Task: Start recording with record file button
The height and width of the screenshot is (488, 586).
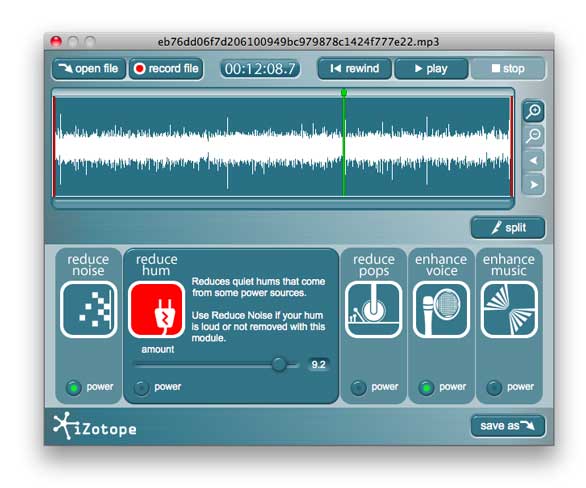Action: tap(166, 69)
